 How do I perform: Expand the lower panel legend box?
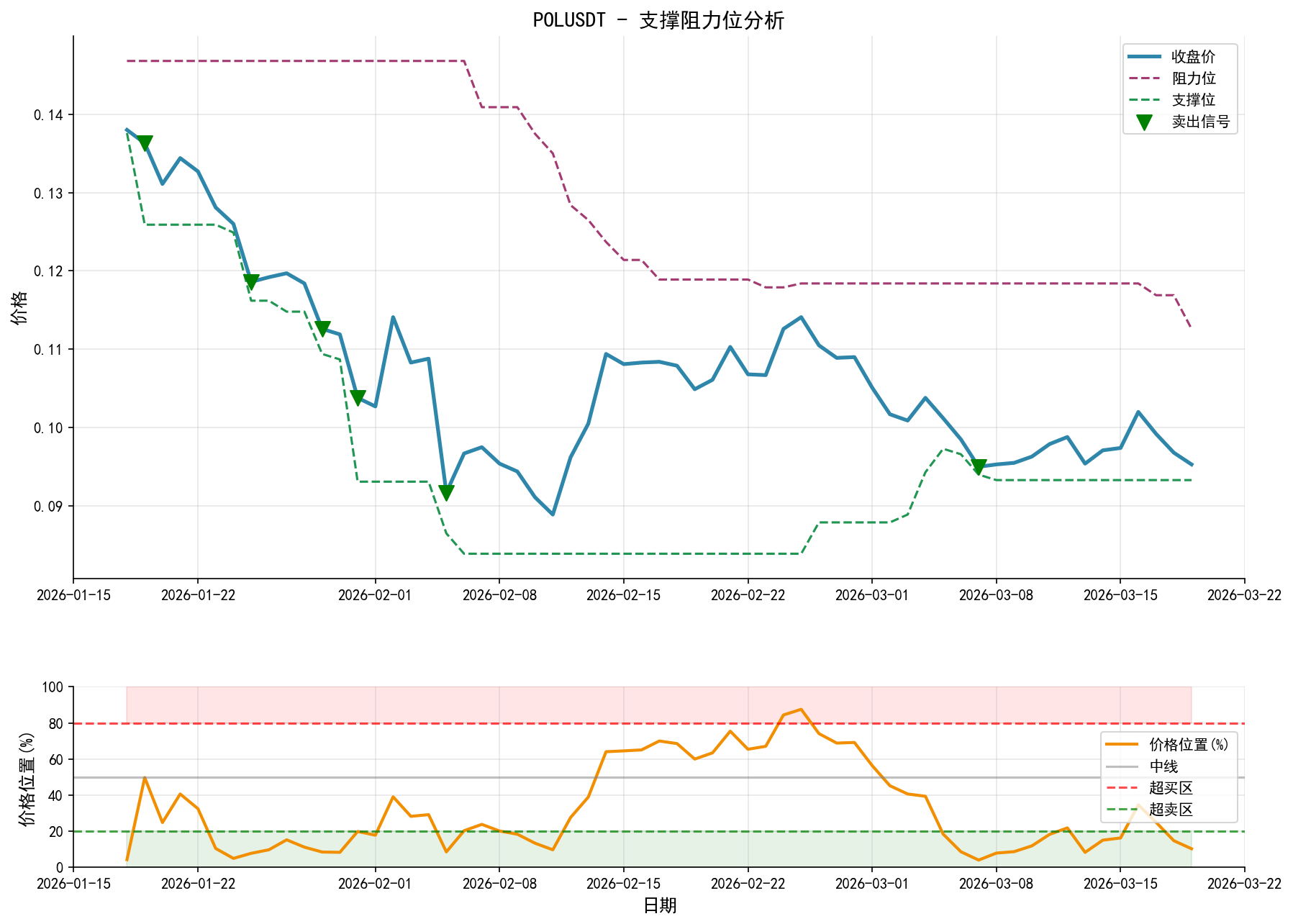(1169, 777)
